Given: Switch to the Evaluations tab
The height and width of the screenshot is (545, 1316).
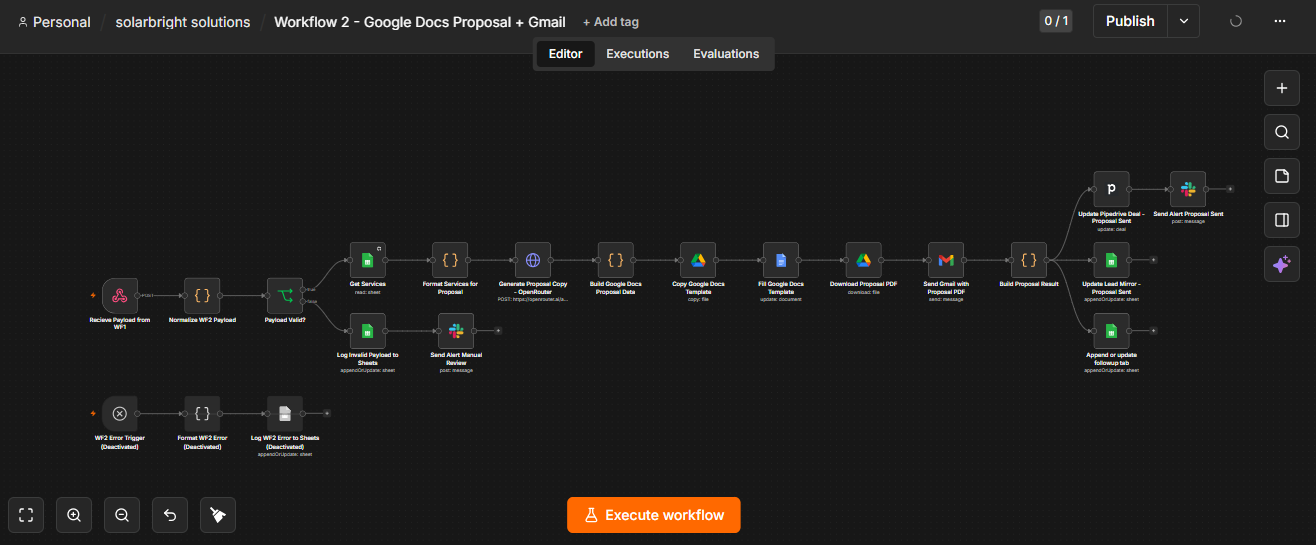Looking at the screenshot, I should (x=726, y=54).
